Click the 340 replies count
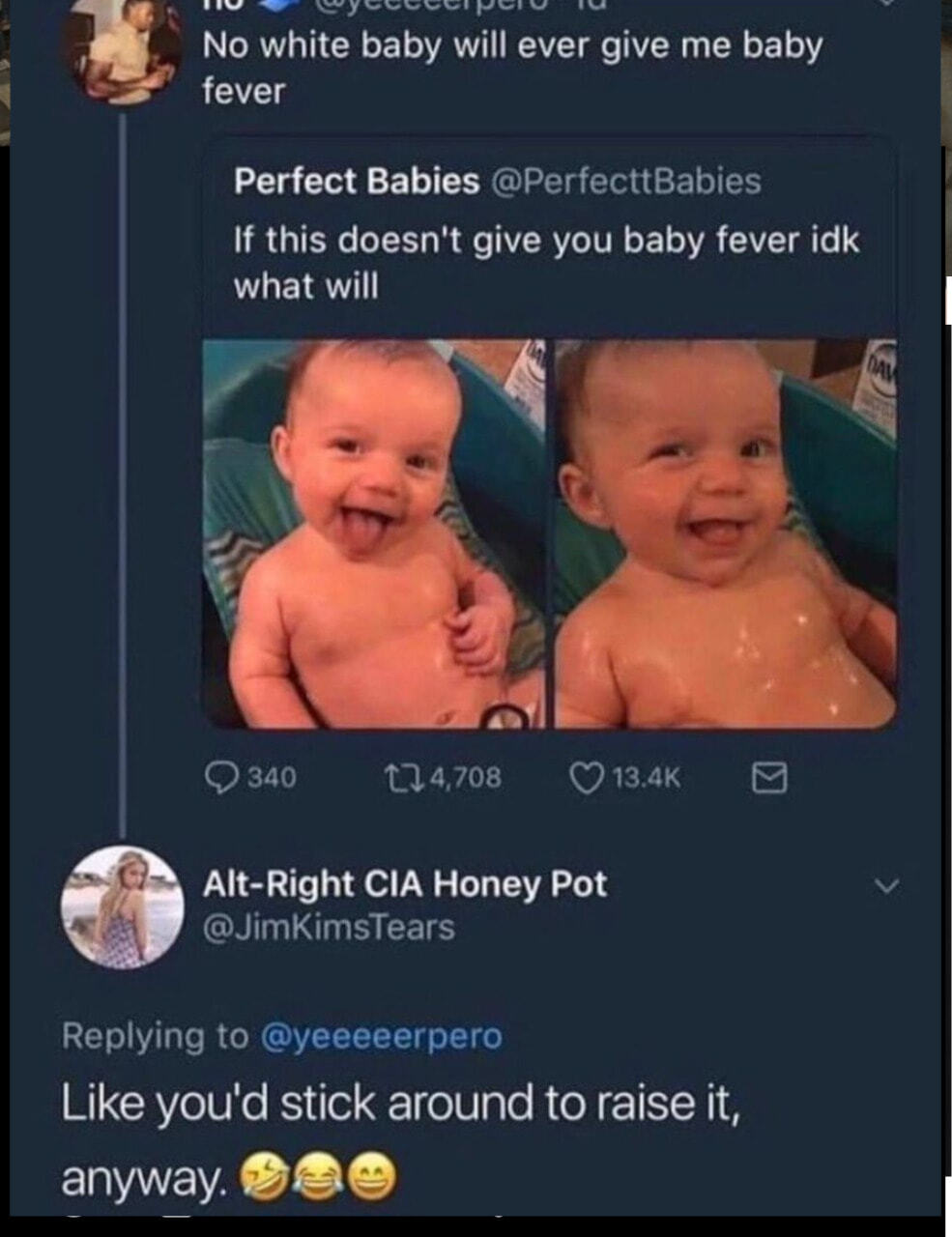 [x=273, y=777]
